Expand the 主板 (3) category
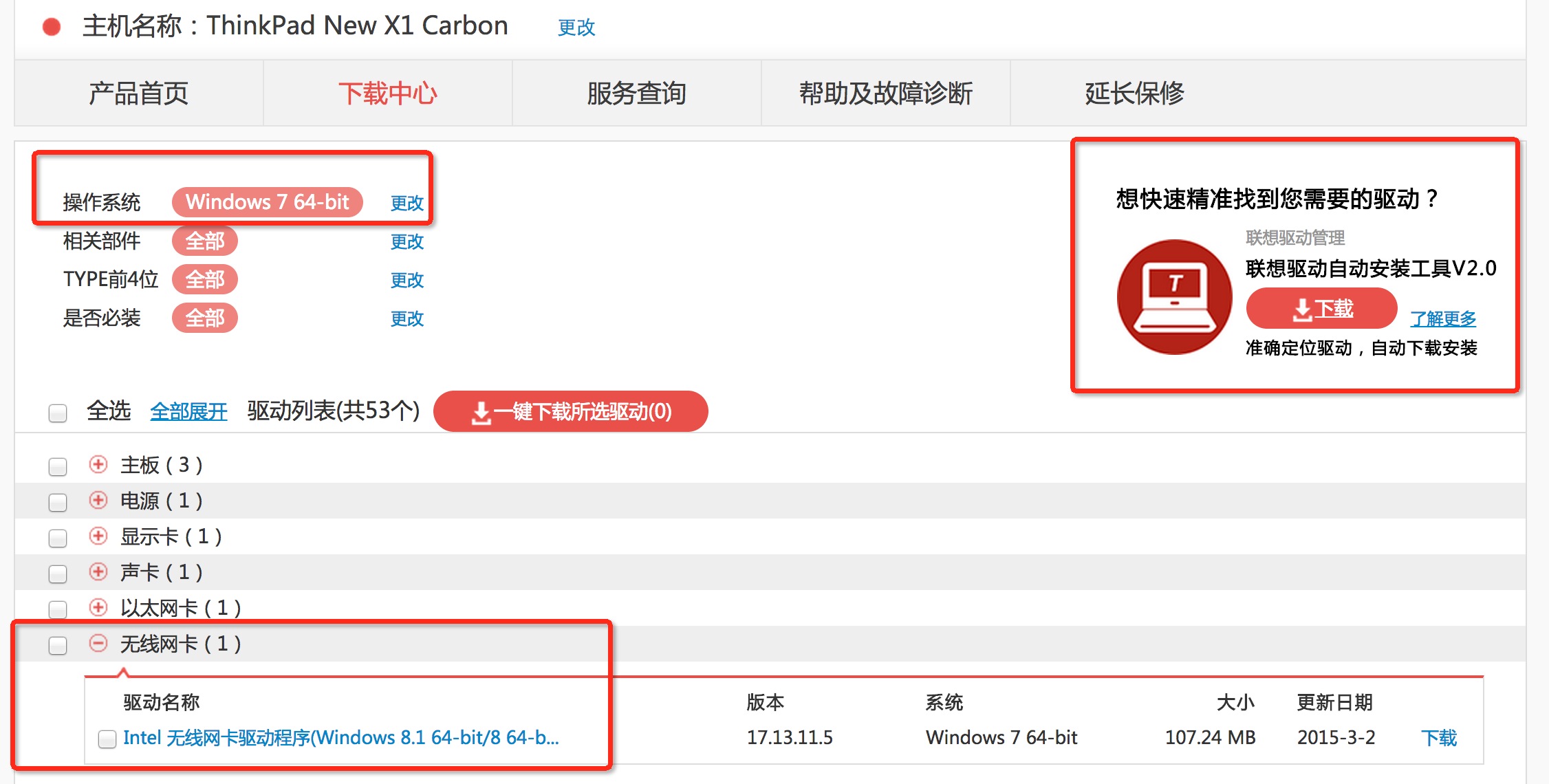 (x=98, y=464)
